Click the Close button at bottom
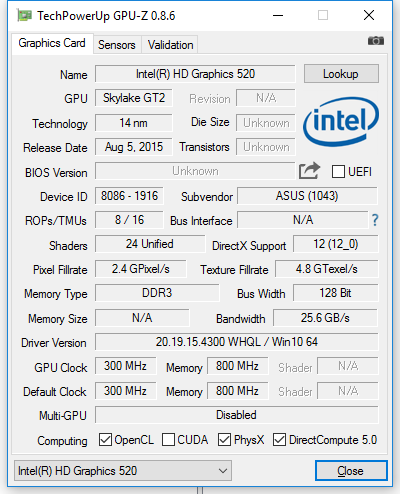 (351, 471)
